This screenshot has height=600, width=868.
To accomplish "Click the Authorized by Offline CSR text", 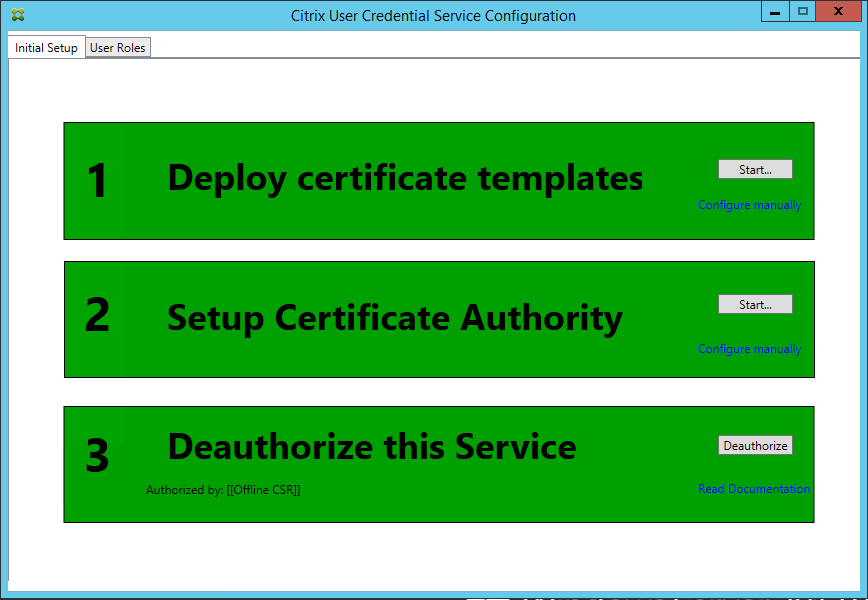I will [223, 490].
